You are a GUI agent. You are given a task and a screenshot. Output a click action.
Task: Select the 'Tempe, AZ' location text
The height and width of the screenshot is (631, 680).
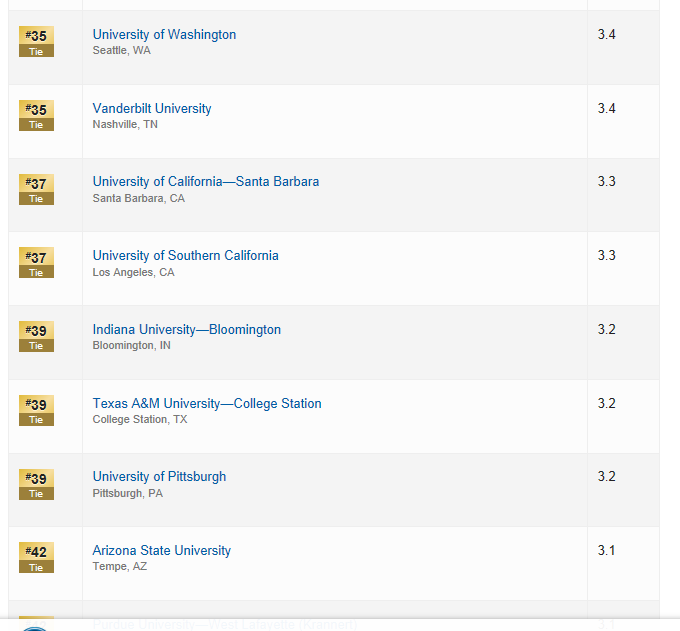(x=120, y=566)
